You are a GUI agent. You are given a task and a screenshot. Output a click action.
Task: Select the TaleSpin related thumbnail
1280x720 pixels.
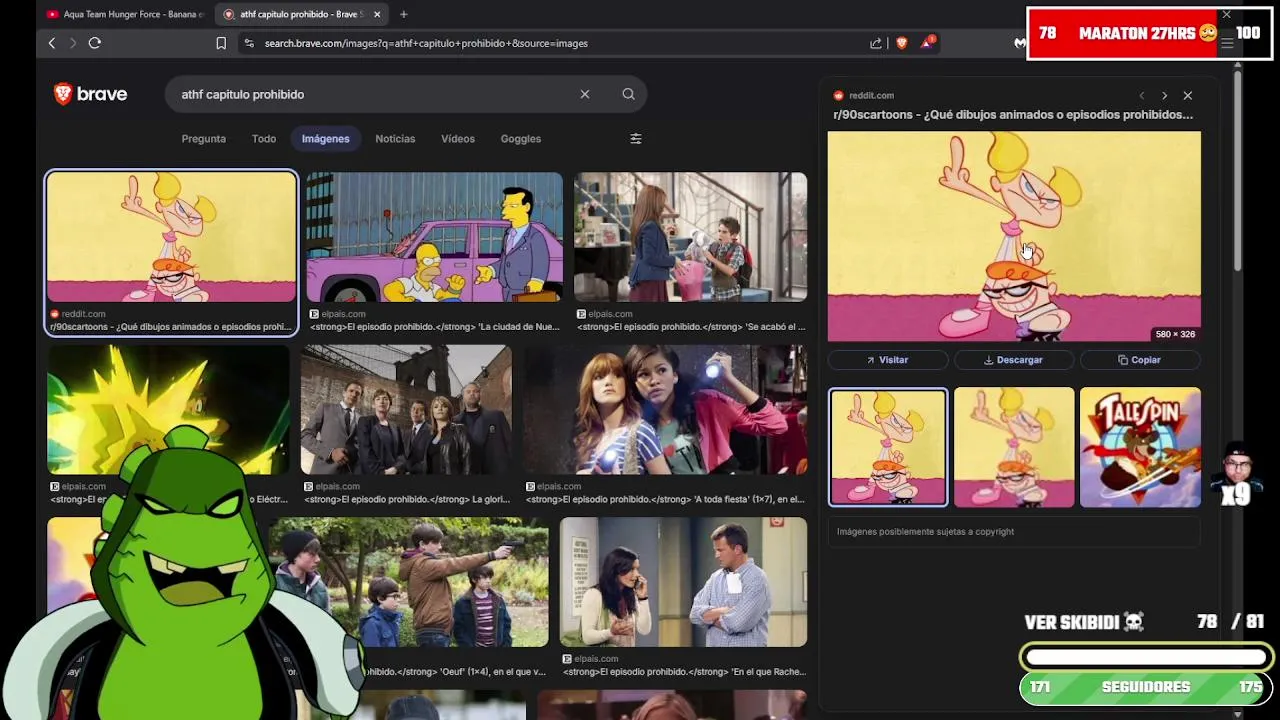(x=1140, y=447)
